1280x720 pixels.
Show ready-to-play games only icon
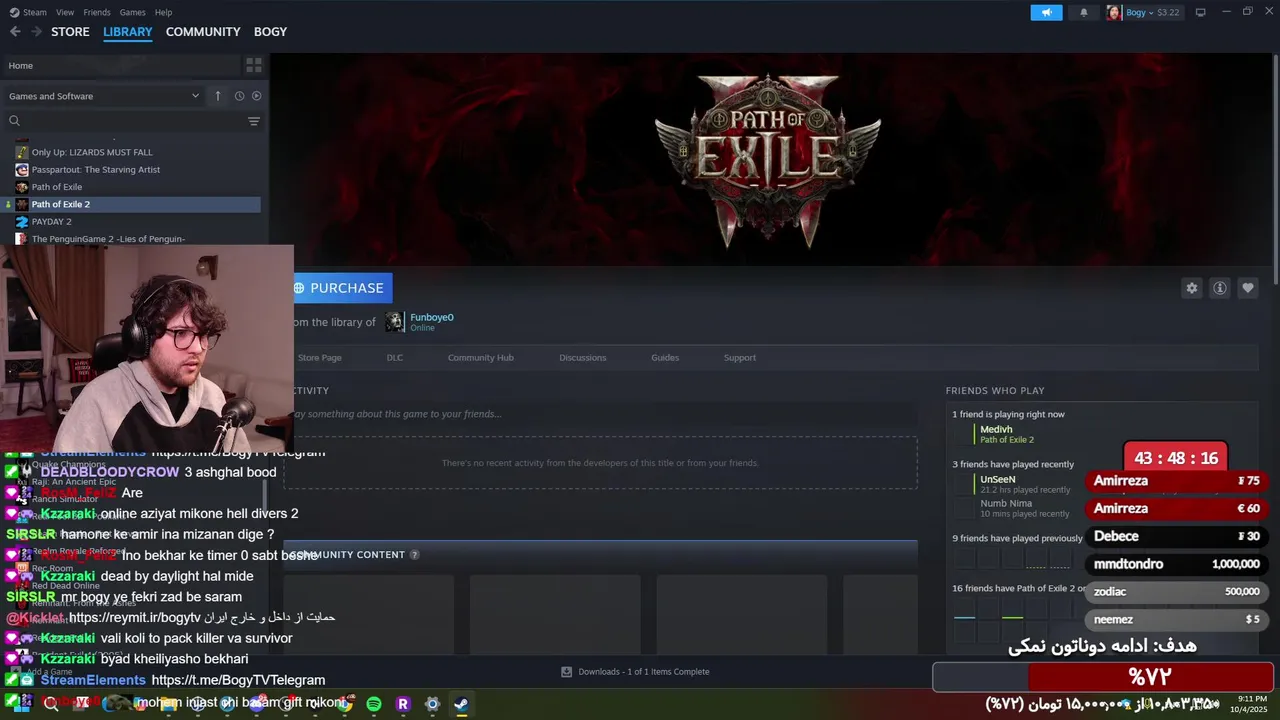(x=257, y=96)
